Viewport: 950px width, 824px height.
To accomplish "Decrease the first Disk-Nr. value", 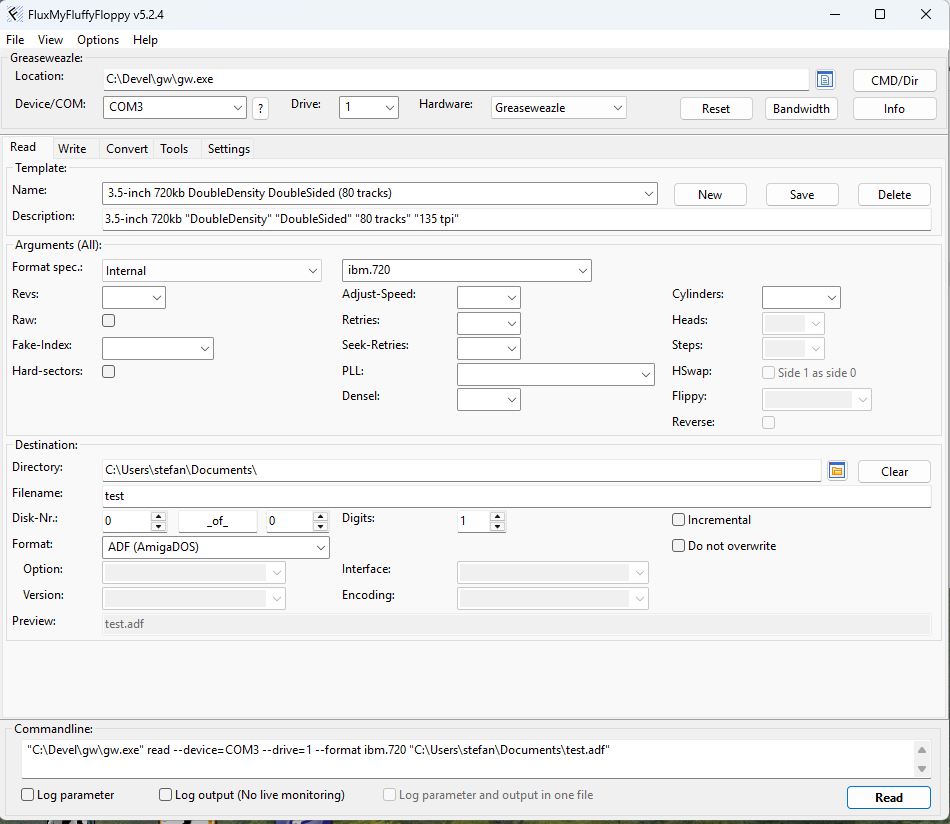I will point(159,526).
